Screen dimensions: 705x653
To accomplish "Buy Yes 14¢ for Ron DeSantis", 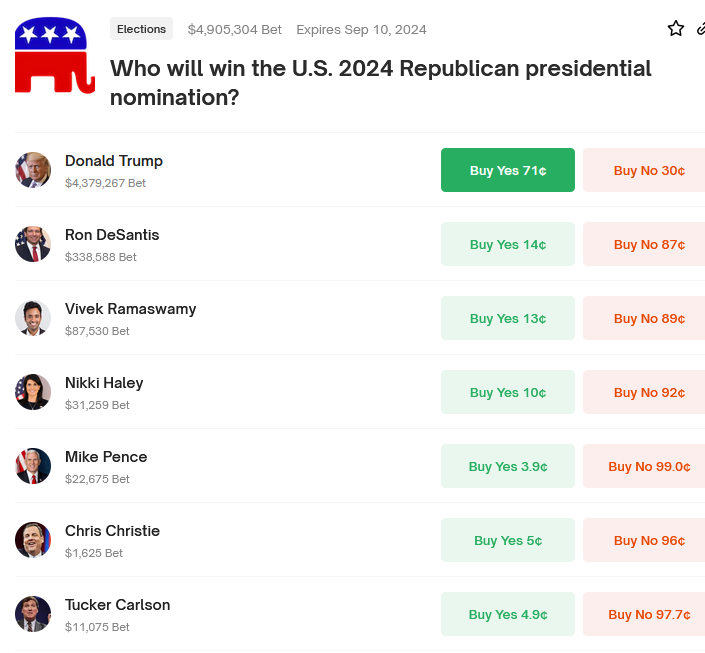I will (x=508, y=244).
